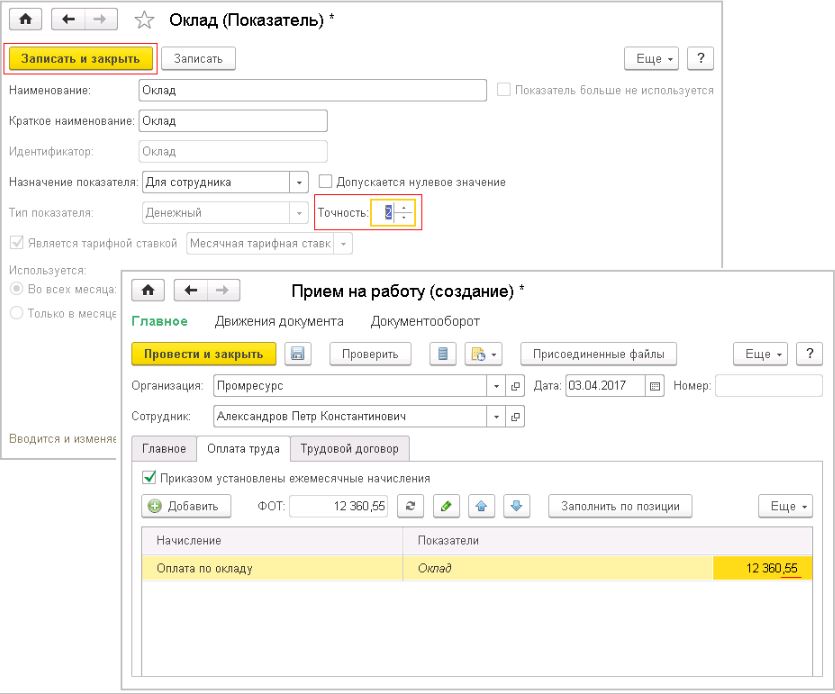The image size is (835, 694).
Task: Expand the 'Назначение показателя' dropdown
Action: (x=299, y=182)
